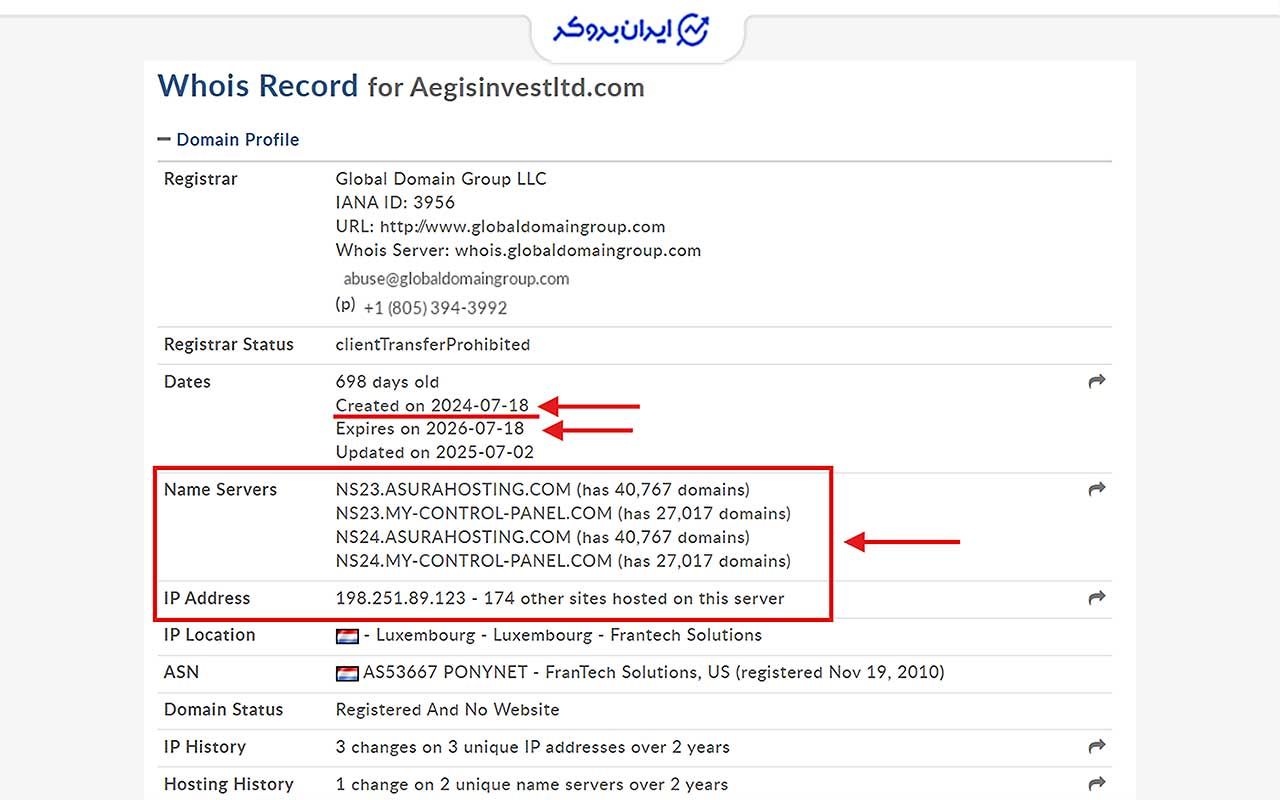Image resolution: width=1280 pixels, height=800 pixels.
Task: Click Registered And No Website status
Action: tap(448, 710)
